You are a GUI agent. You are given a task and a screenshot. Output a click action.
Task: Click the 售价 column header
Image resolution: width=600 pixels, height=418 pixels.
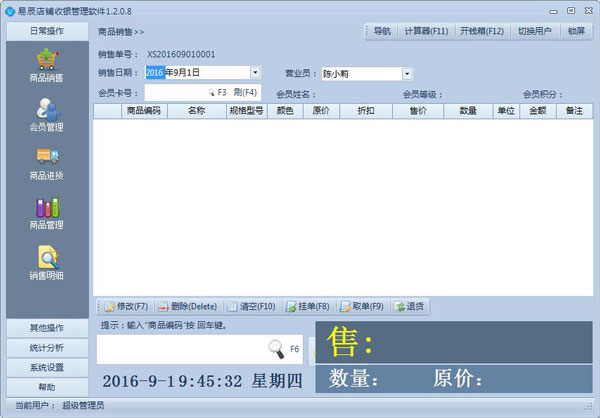[418, 111]
